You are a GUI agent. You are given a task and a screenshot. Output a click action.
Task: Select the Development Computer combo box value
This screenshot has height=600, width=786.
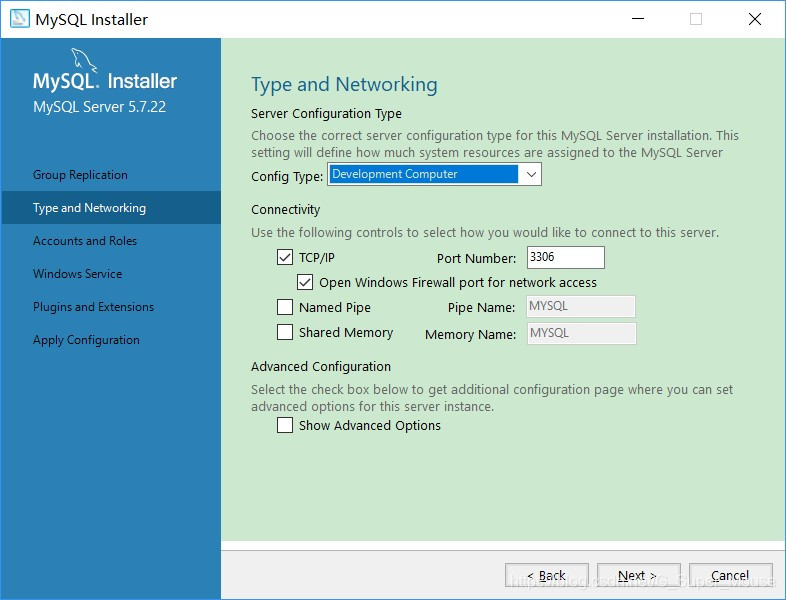pos(424,174)
